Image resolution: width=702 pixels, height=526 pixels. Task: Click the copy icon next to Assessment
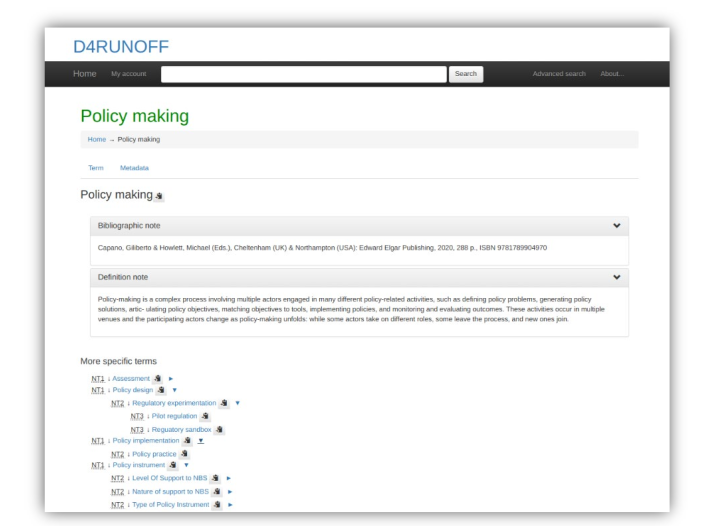click(158, 379)
